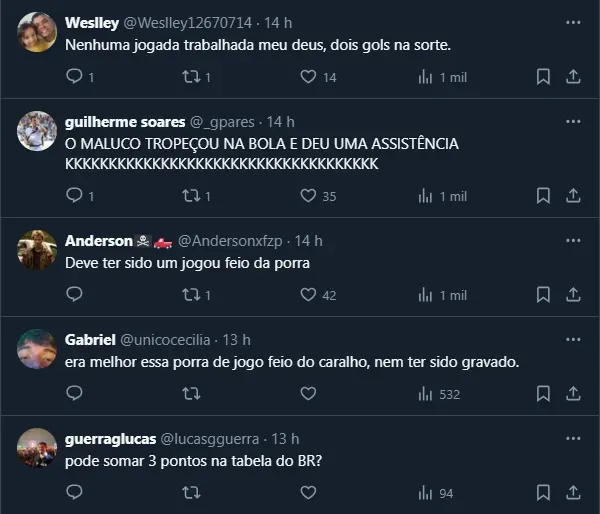This screenshot has width=600, height=514.
Task: Reply to Gabriel's tweet
Action: [74, 394]
